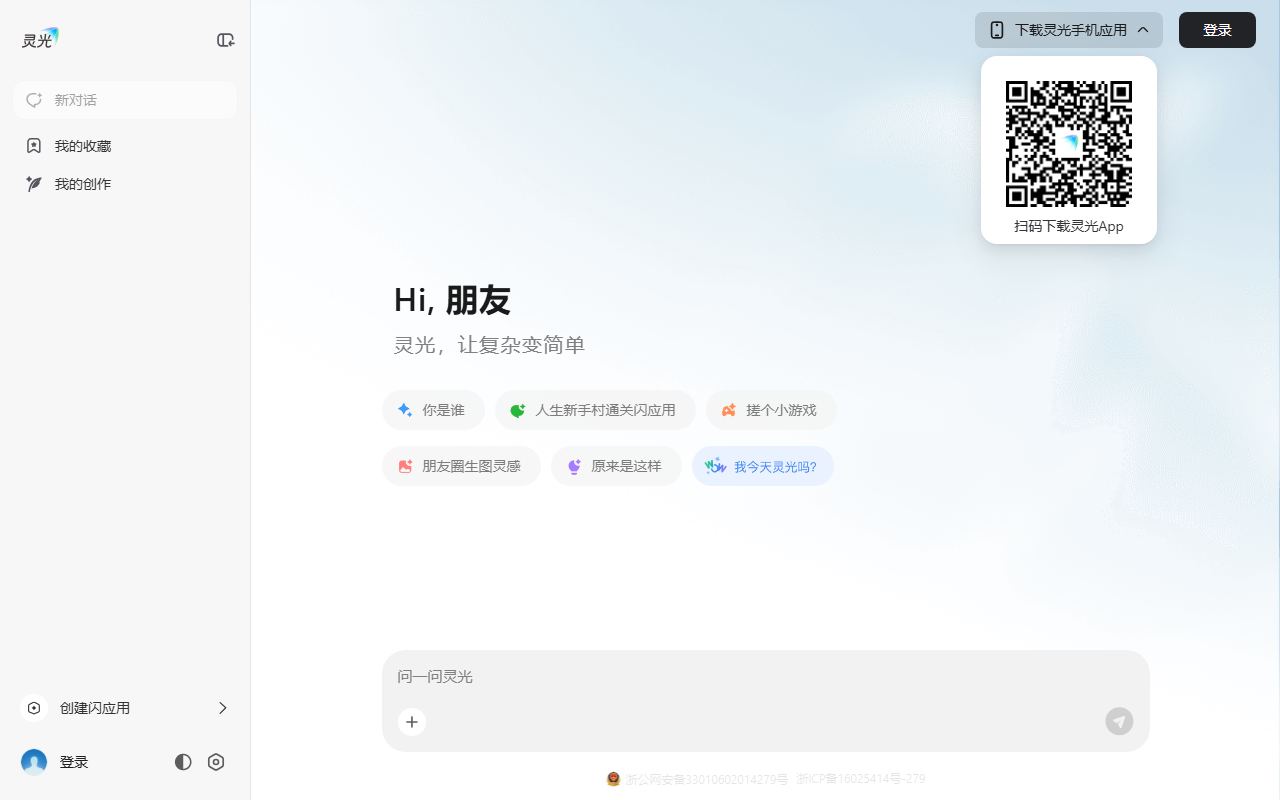This screenshot has height=800, width=1280.
Task: Open the 浙公网安备 record link
Action: click(707, 779)
